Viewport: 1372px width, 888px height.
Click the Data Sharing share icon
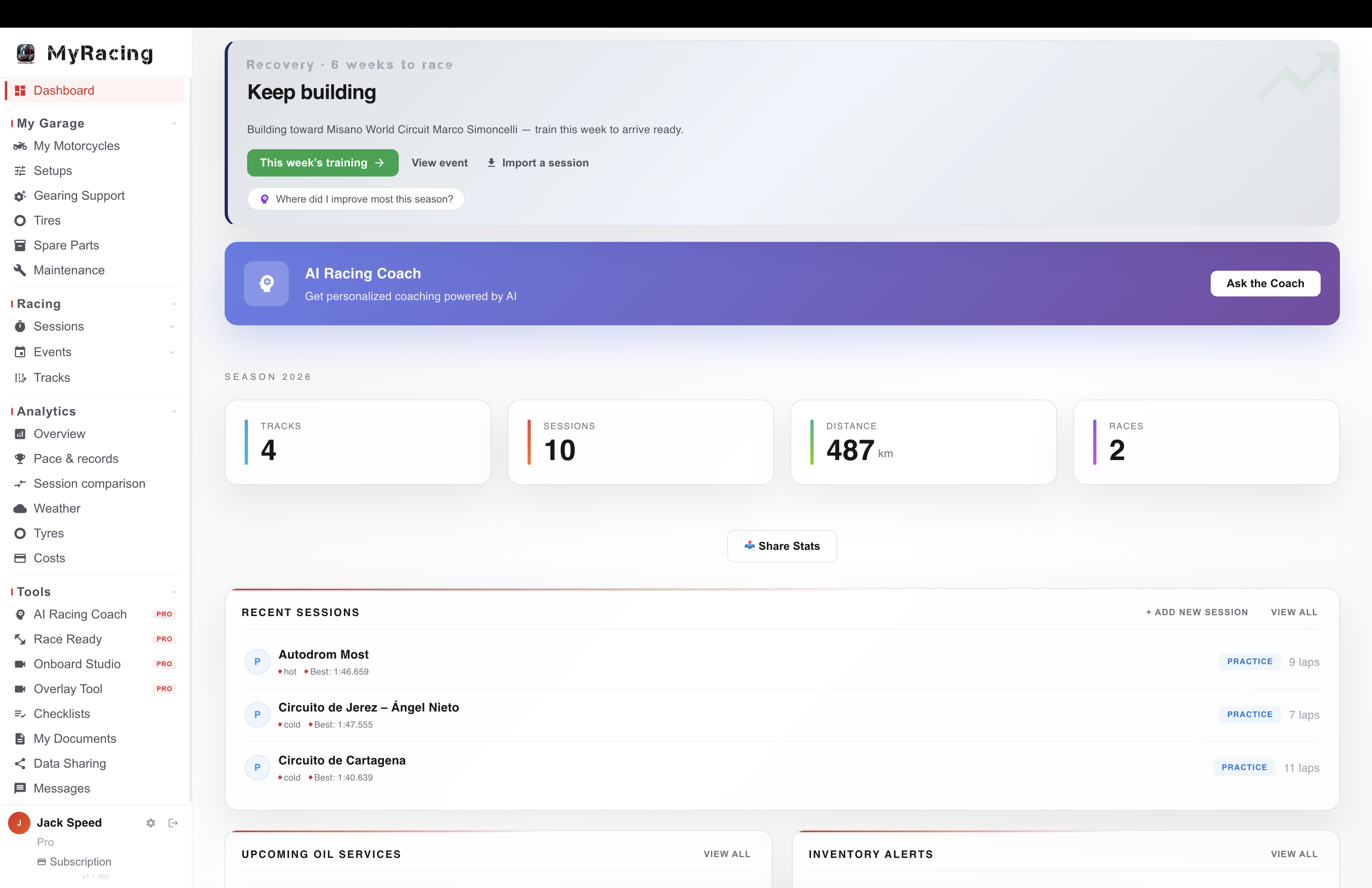coord(20,764)
